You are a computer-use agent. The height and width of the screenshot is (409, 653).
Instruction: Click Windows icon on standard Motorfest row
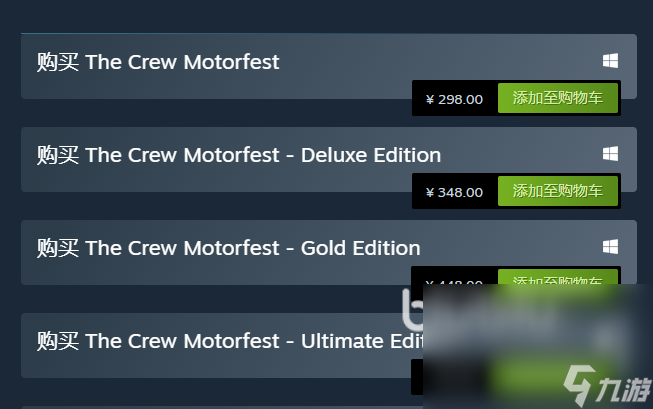click(610, 61)
